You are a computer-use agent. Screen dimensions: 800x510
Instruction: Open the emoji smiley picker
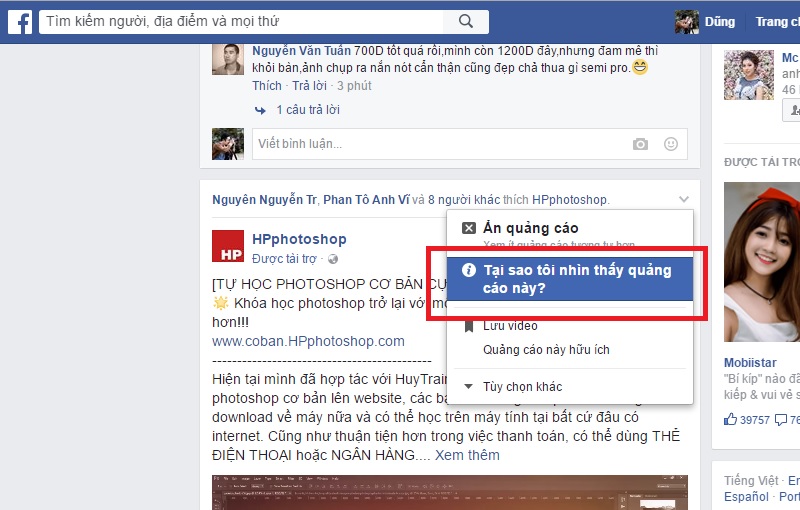[671, 144]
